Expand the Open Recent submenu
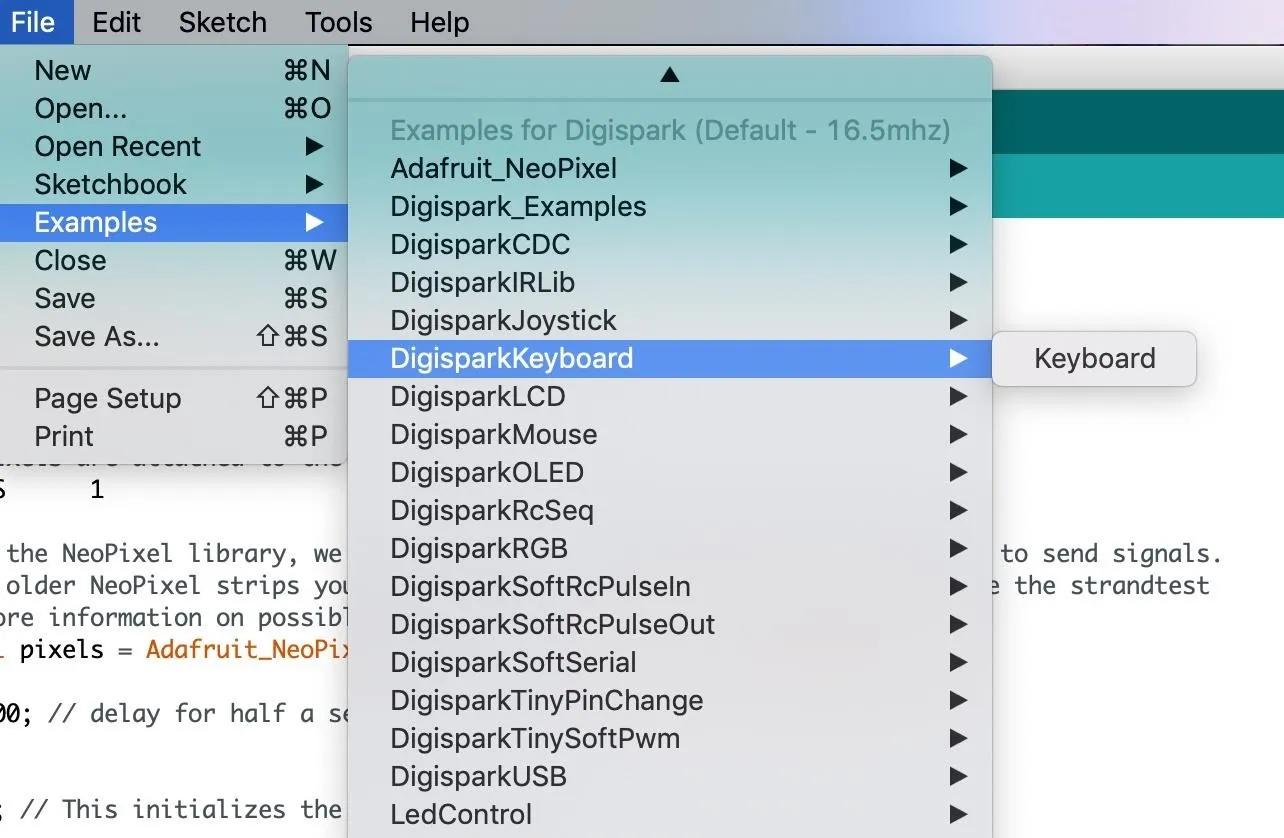 (x=174, y=146)
